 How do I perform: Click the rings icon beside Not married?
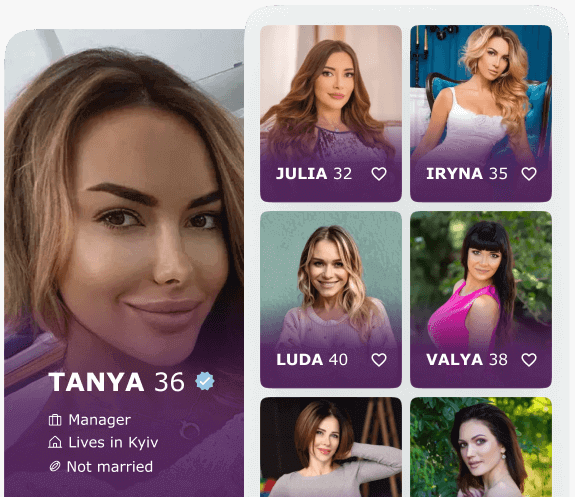[x=55, y=466]
